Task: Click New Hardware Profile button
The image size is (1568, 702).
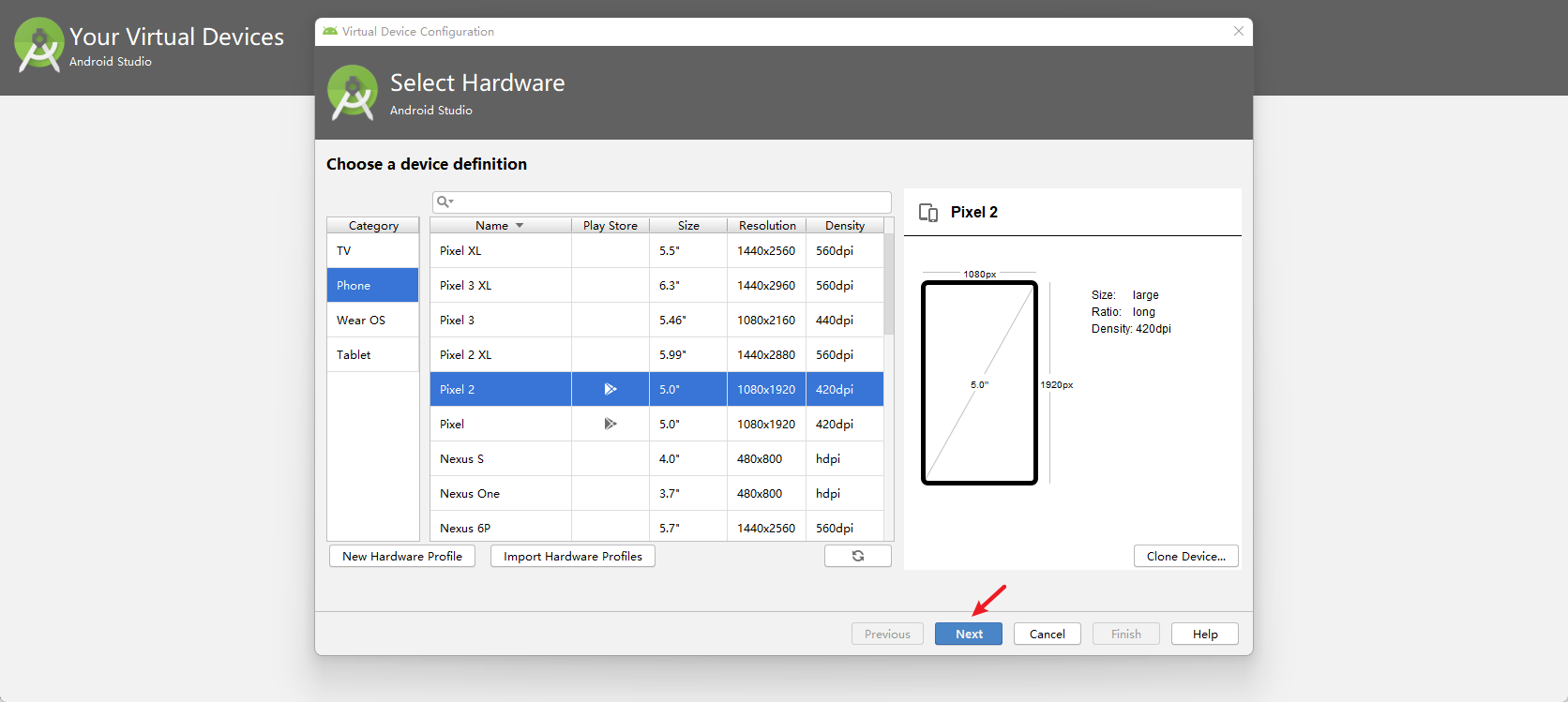Action: click(x=402, y=556)
